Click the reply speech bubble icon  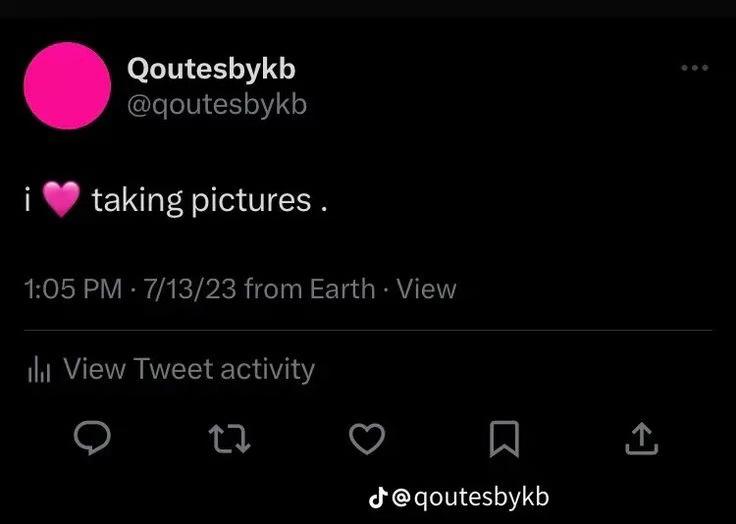tap(92, 438)
